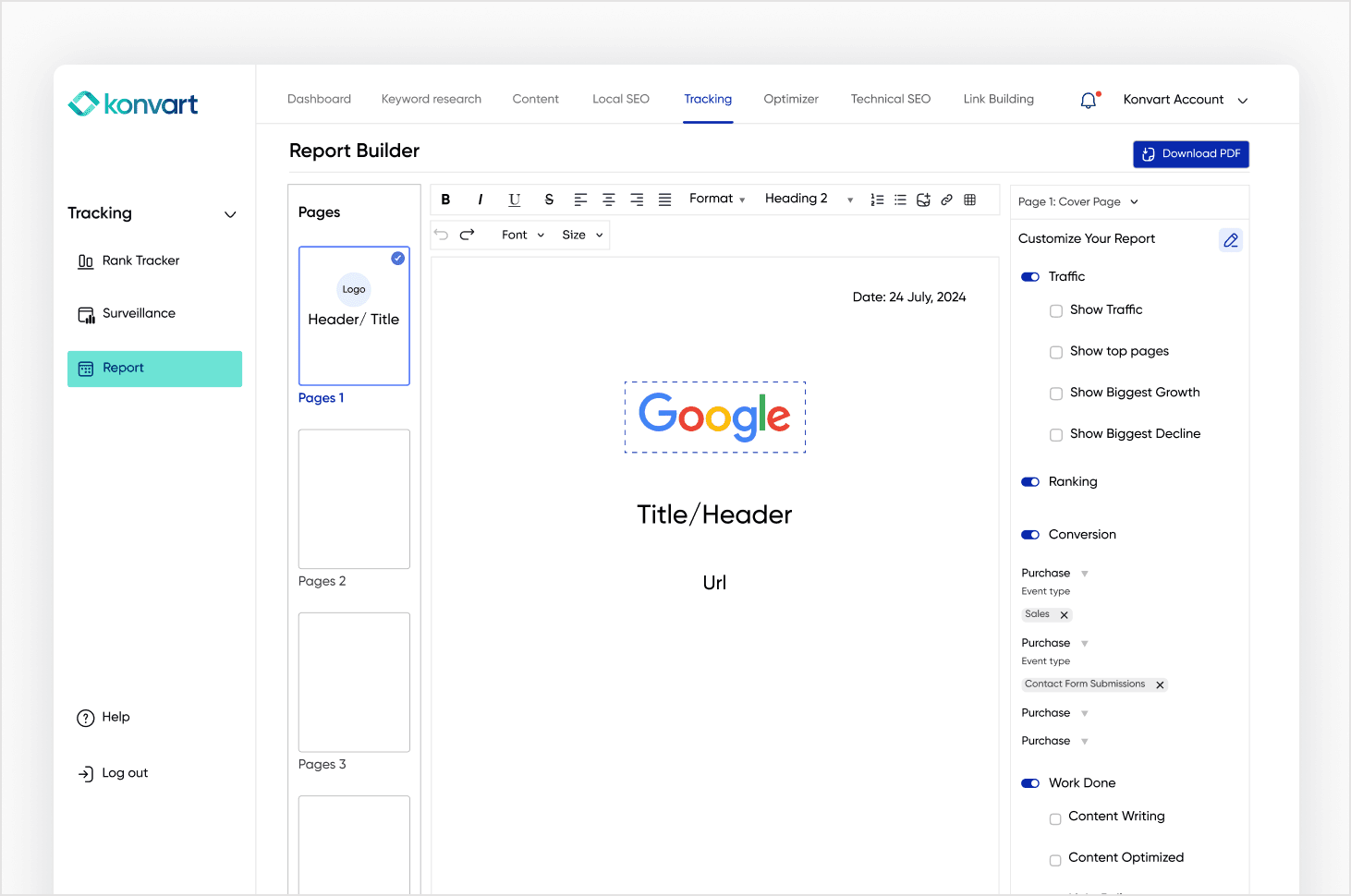The width and height of the screenshot is (1351, 896).
Task: Align text right
Action: 637,200
